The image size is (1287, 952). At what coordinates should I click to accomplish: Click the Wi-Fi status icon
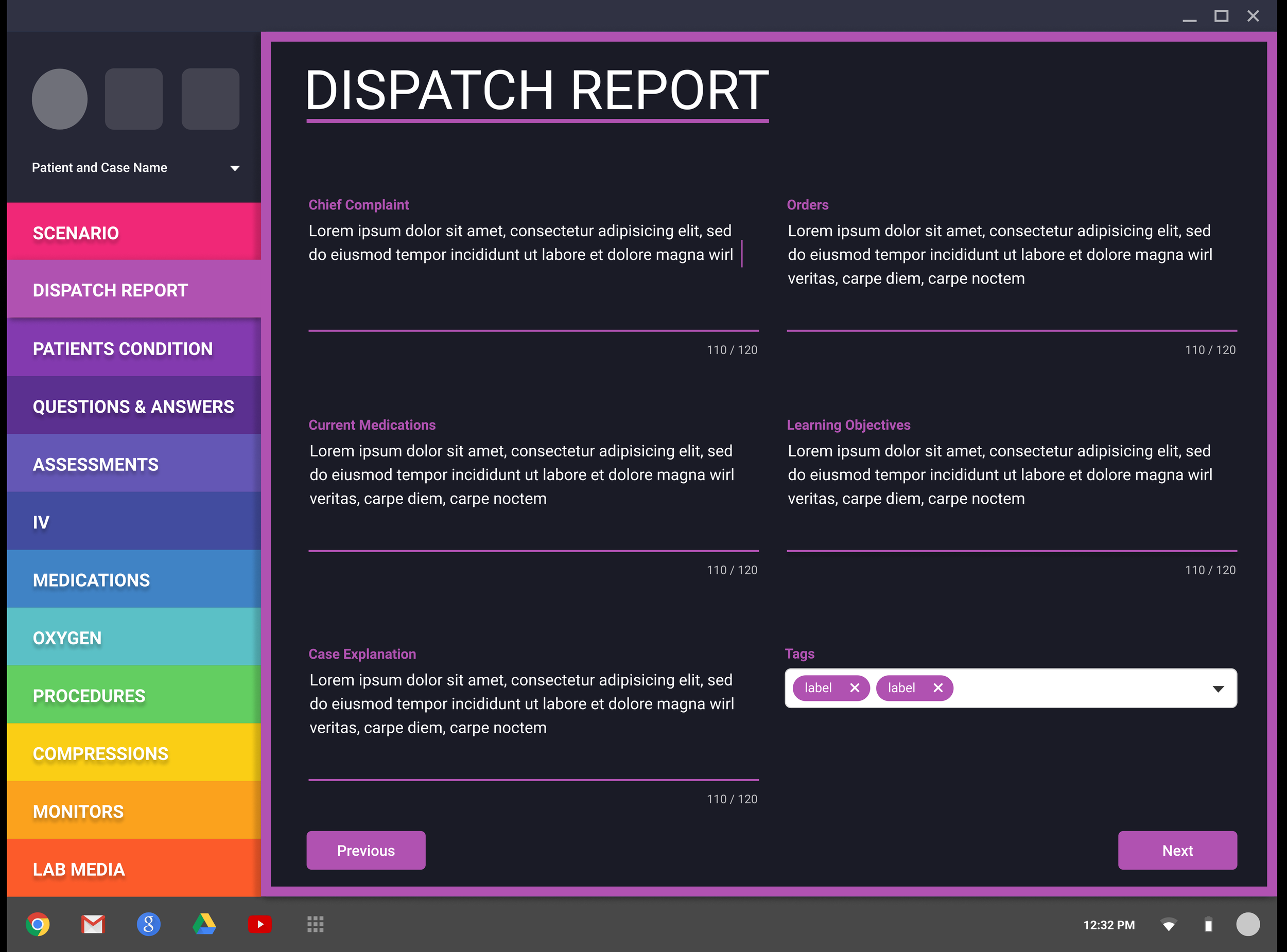click(x=1170, y=924)
